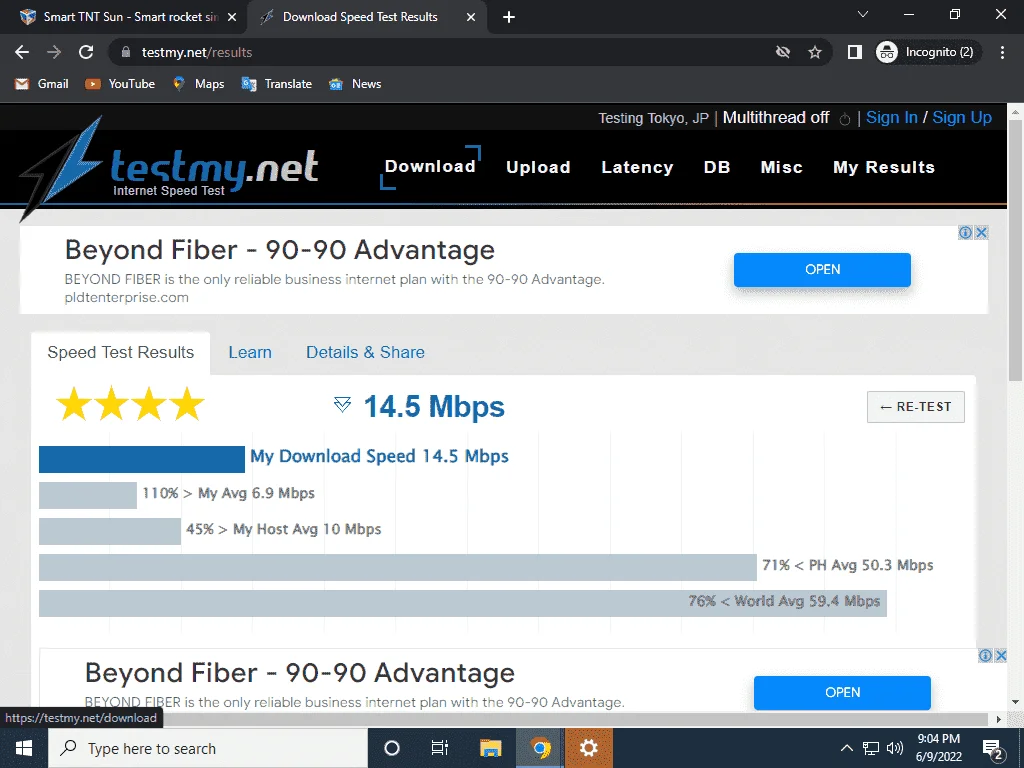Open YouTube bookmark

pyautogui.click(x=120, y=84)
